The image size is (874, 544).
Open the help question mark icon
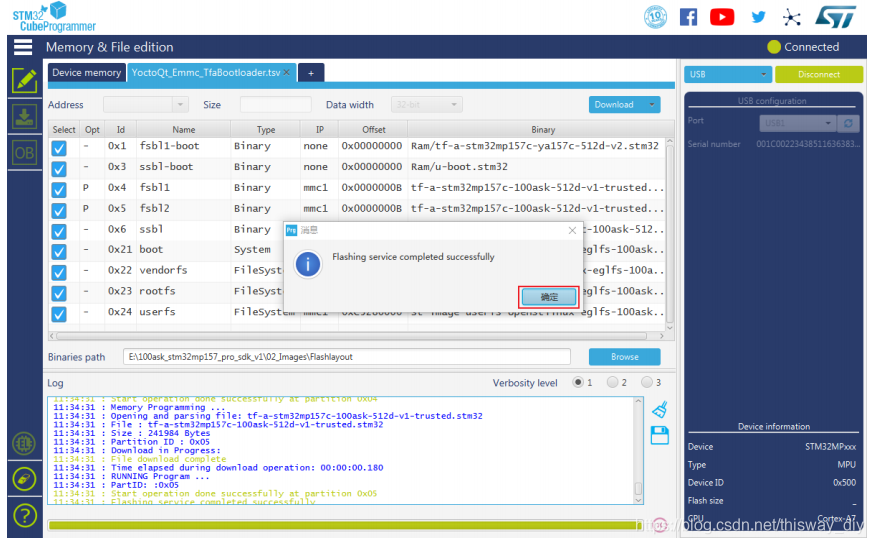click(25, 516)
